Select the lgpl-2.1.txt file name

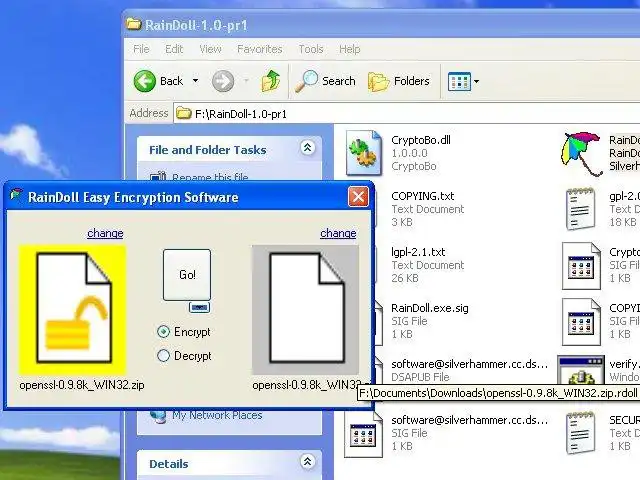(x=418, y=252)
